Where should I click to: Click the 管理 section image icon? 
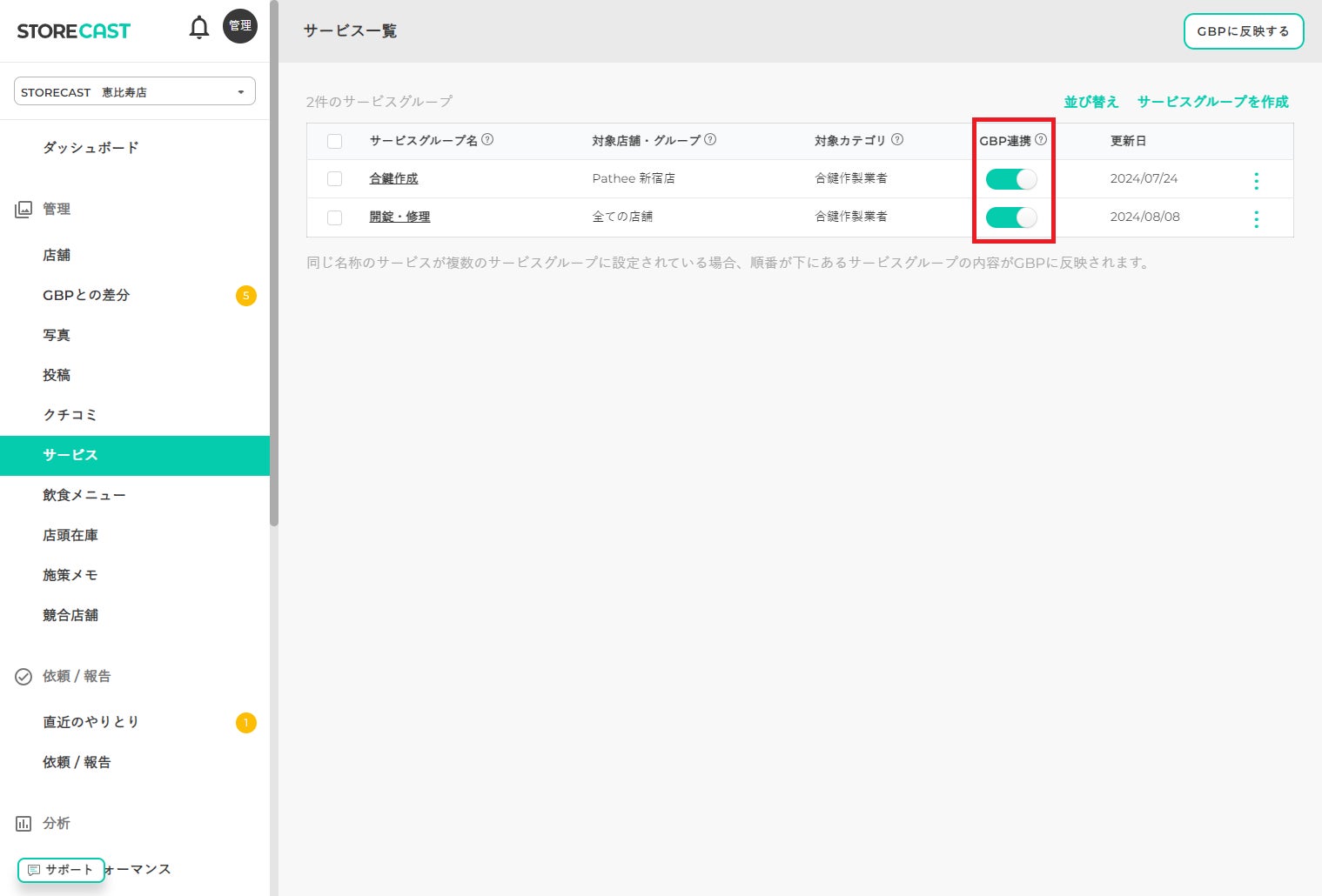click(23, 210)
